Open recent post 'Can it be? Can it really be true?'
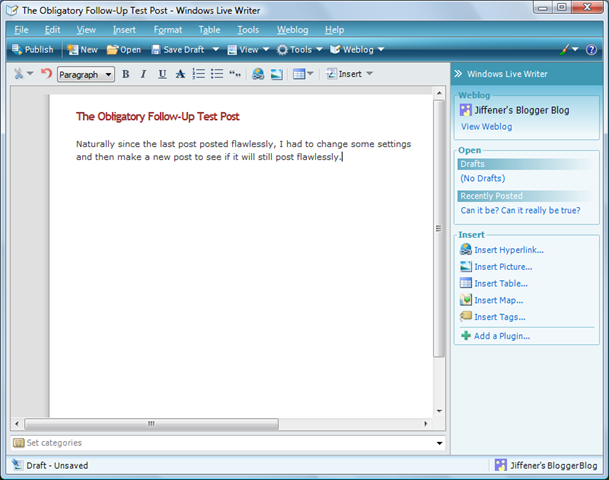 (520, 210)
